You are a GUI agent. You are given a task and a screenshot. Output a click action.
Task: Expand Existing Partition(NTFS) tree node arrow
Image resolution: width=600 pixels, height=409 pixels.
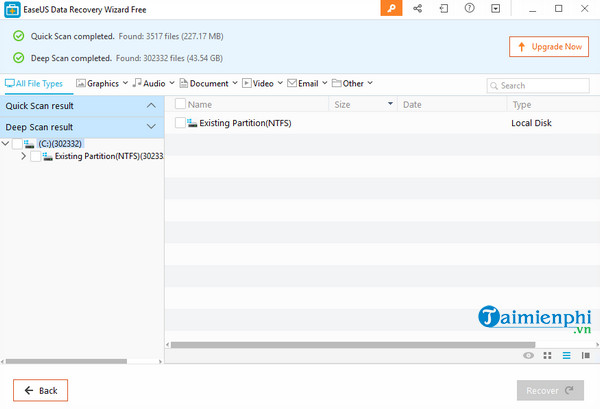click(x=24, y=156)
